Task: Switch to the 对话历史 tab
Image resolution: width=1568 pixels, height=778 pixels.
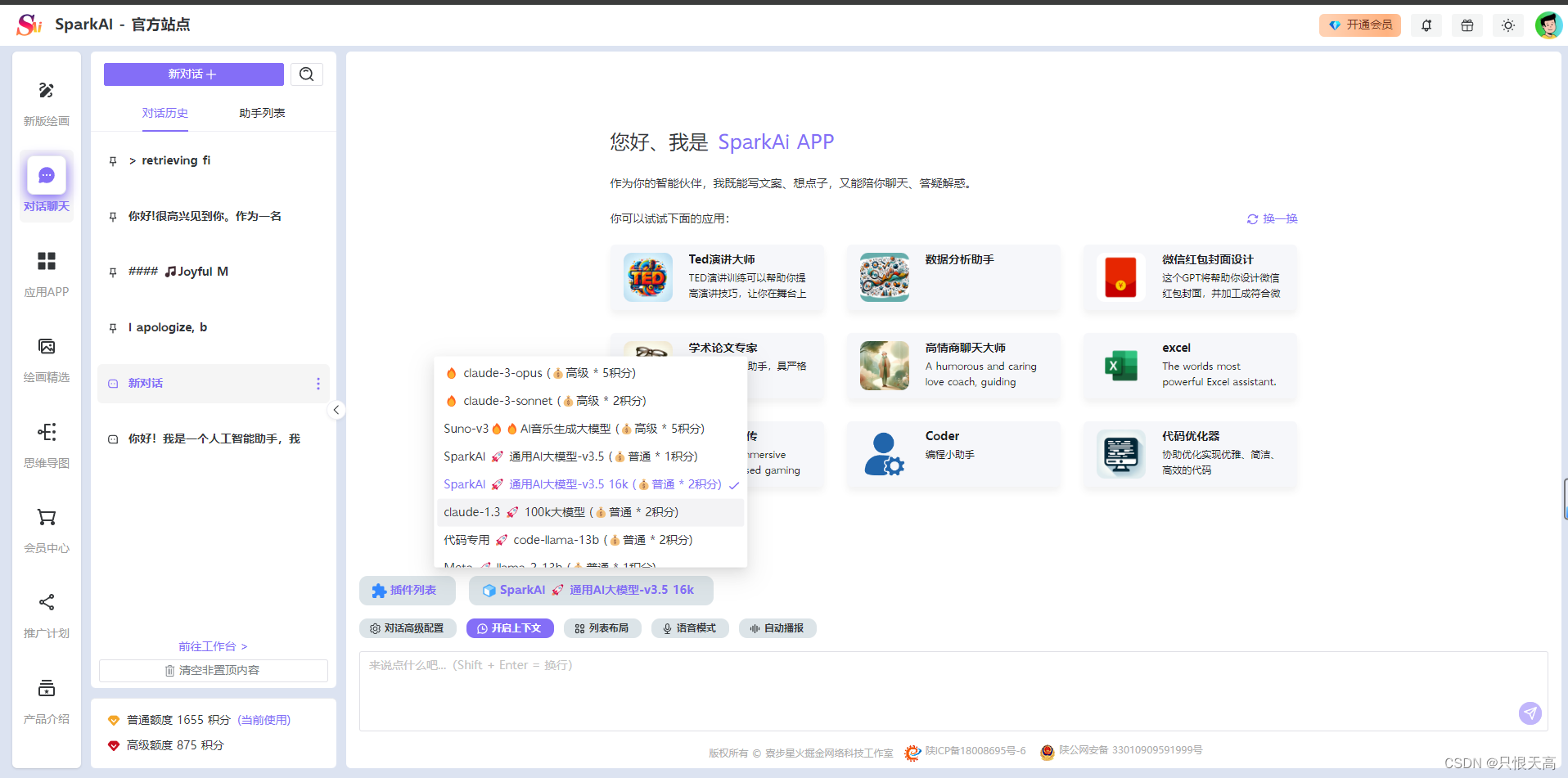Action: click(x=165, y=113)
